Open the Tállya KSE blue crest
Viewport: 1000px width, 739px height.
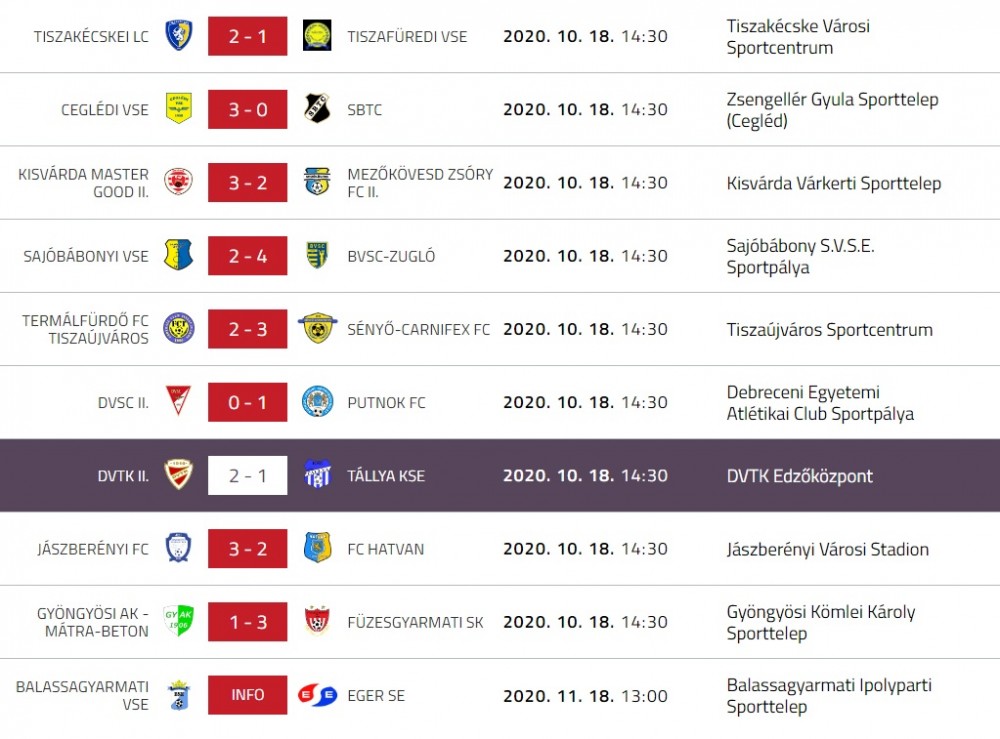pyautogui.click(x=317, y=474)
